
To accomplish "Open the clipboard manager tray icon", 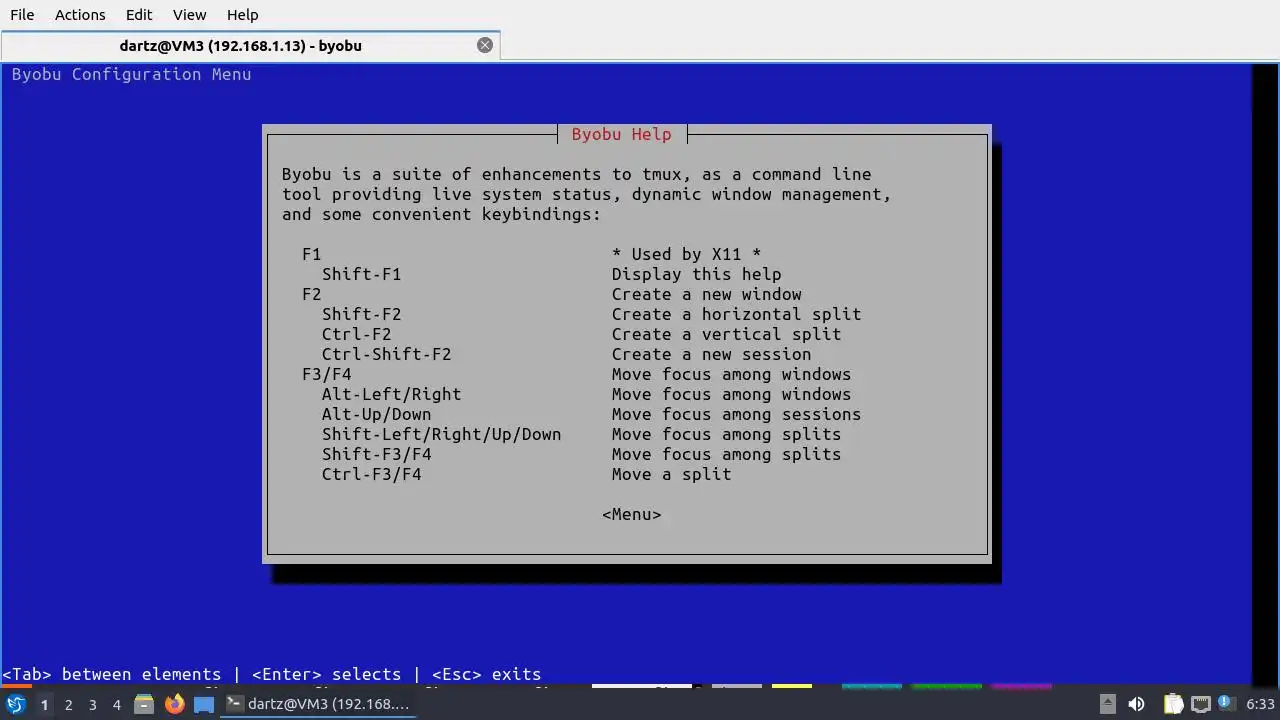I will click(x=1173, y=704).
